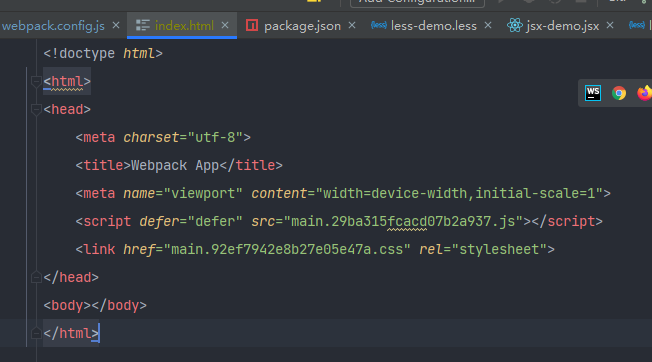Close the less-demo.less tab
Image resolution: width=652 pixels, height=362 pixels.
[x=488, y=25]
